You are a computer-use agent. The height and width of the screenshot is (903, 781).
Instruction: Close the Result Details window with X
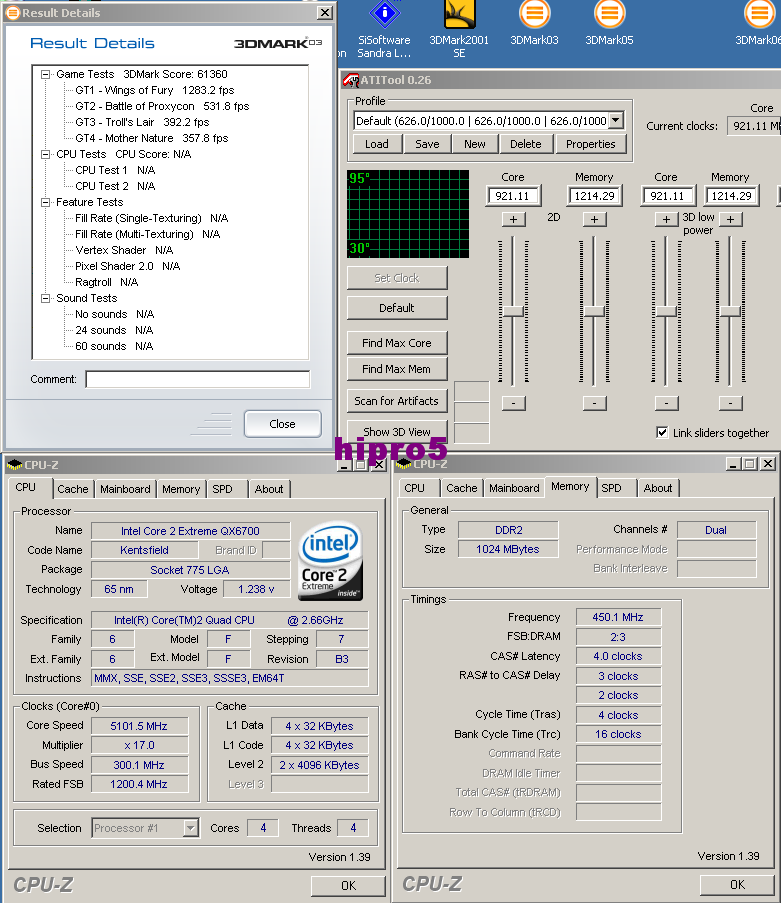point(325,12)
